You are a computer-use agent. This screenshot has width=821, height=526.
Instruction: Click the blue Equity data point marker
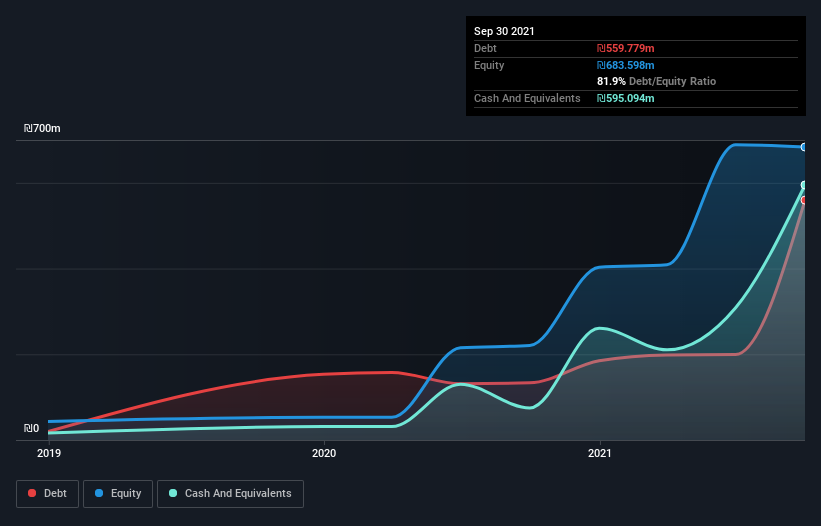click(x=804, y=147)
